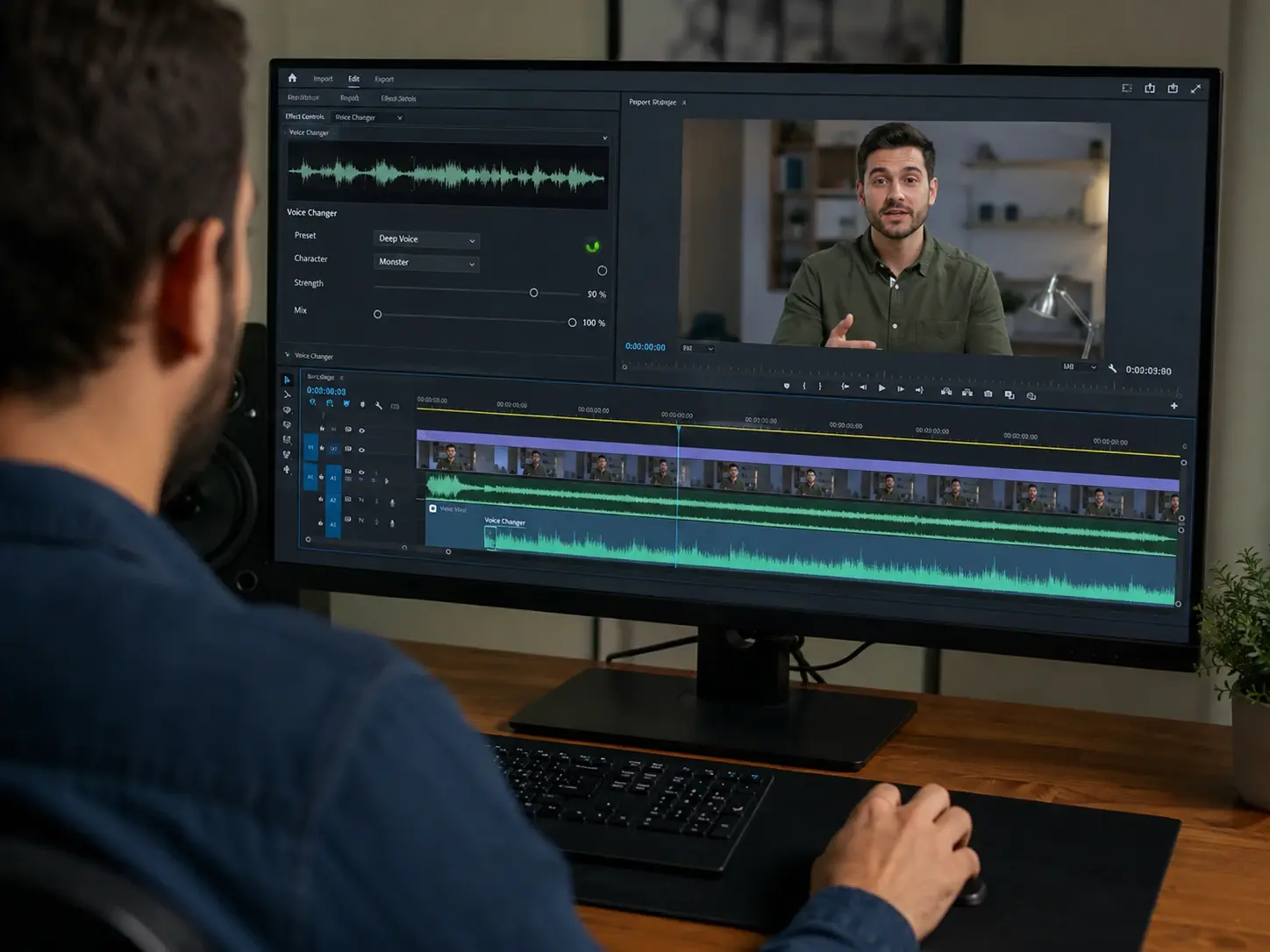Screen dimensions: 1270x952
Task: Export a frame with the camera icon
Action: click(x=988, y=394)
